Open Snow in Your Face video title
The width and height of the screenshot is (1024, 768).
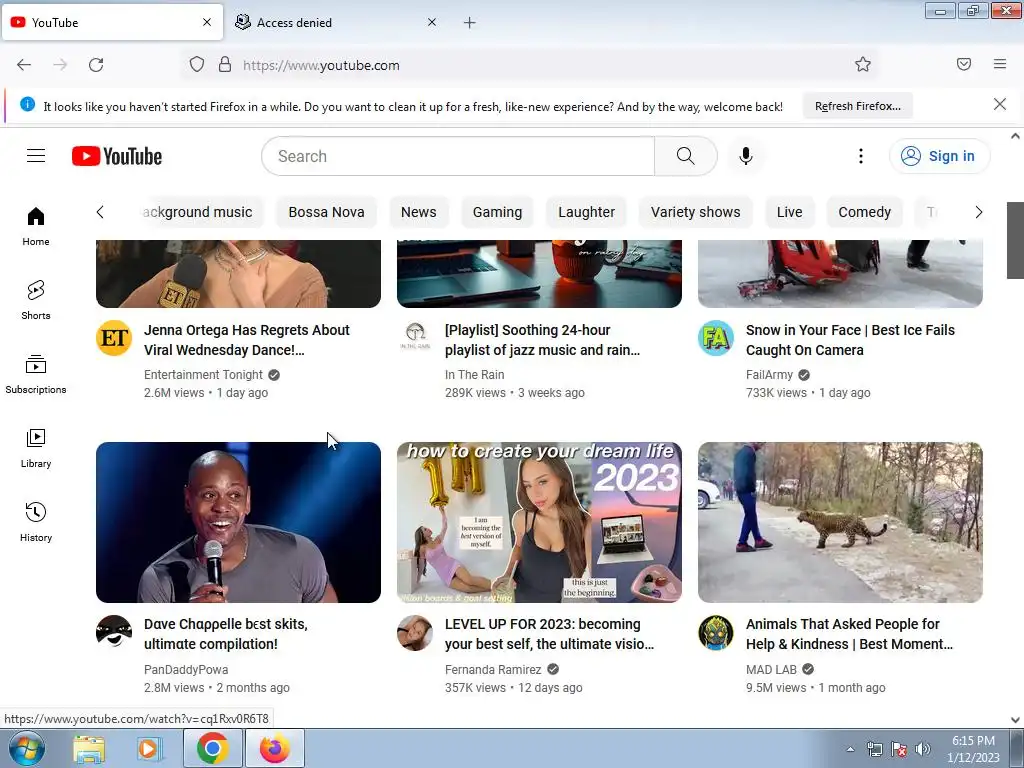[x=850, y=340]
